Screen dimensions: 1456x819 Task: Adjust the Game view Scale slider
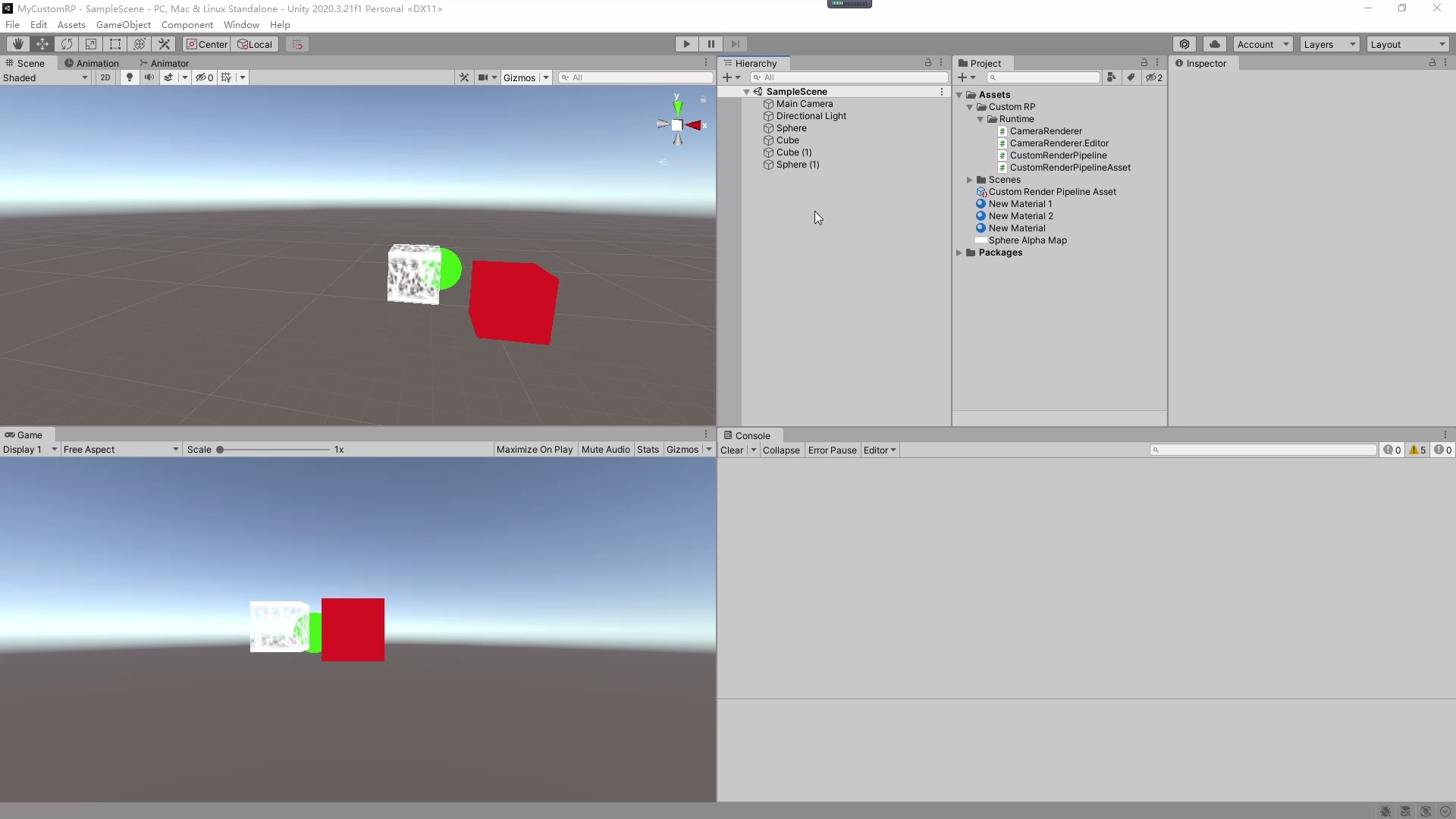pos(221,450)
